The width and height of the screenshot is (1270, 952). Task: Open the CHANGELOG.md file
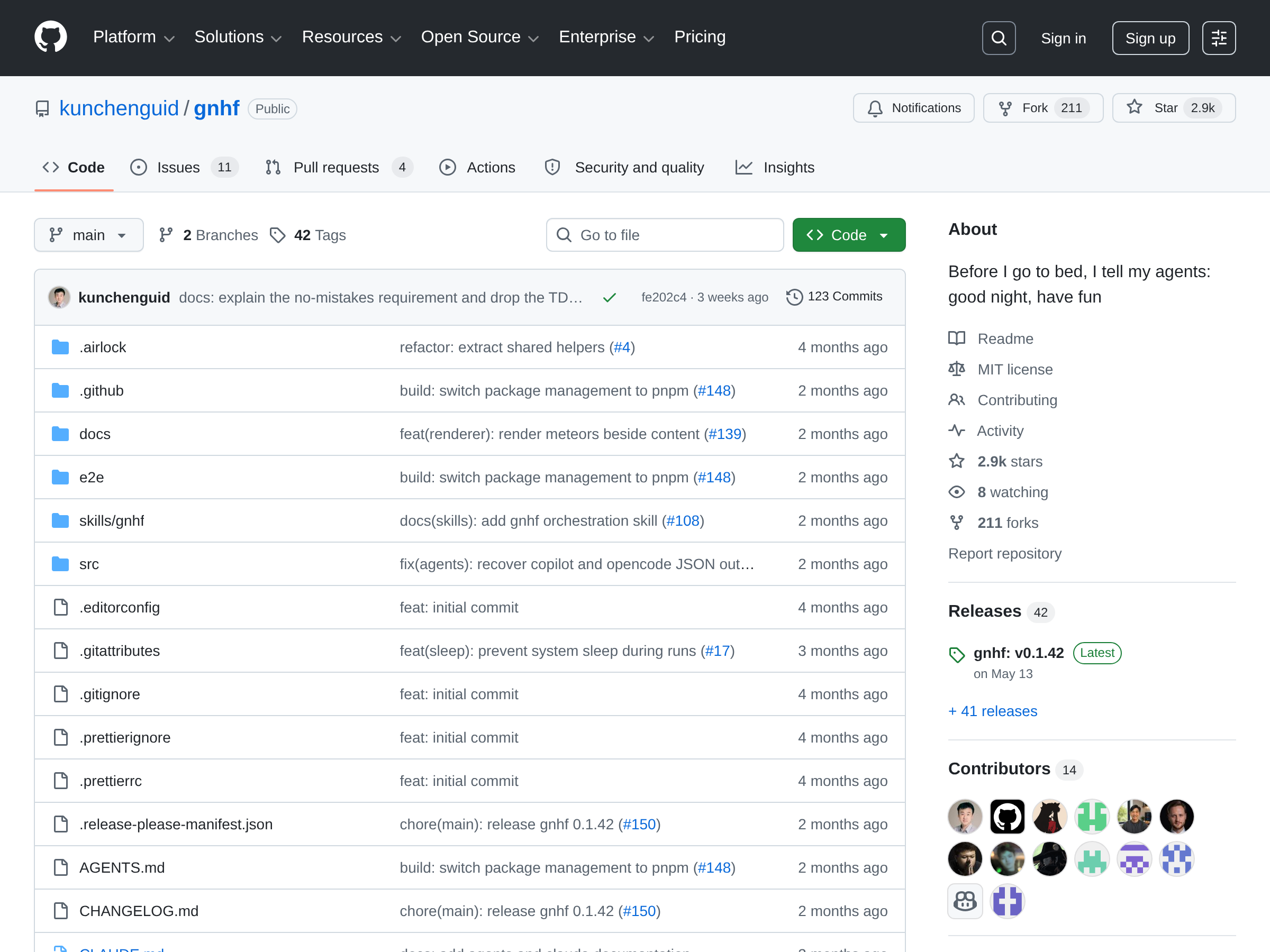click(x=139, y=911)
